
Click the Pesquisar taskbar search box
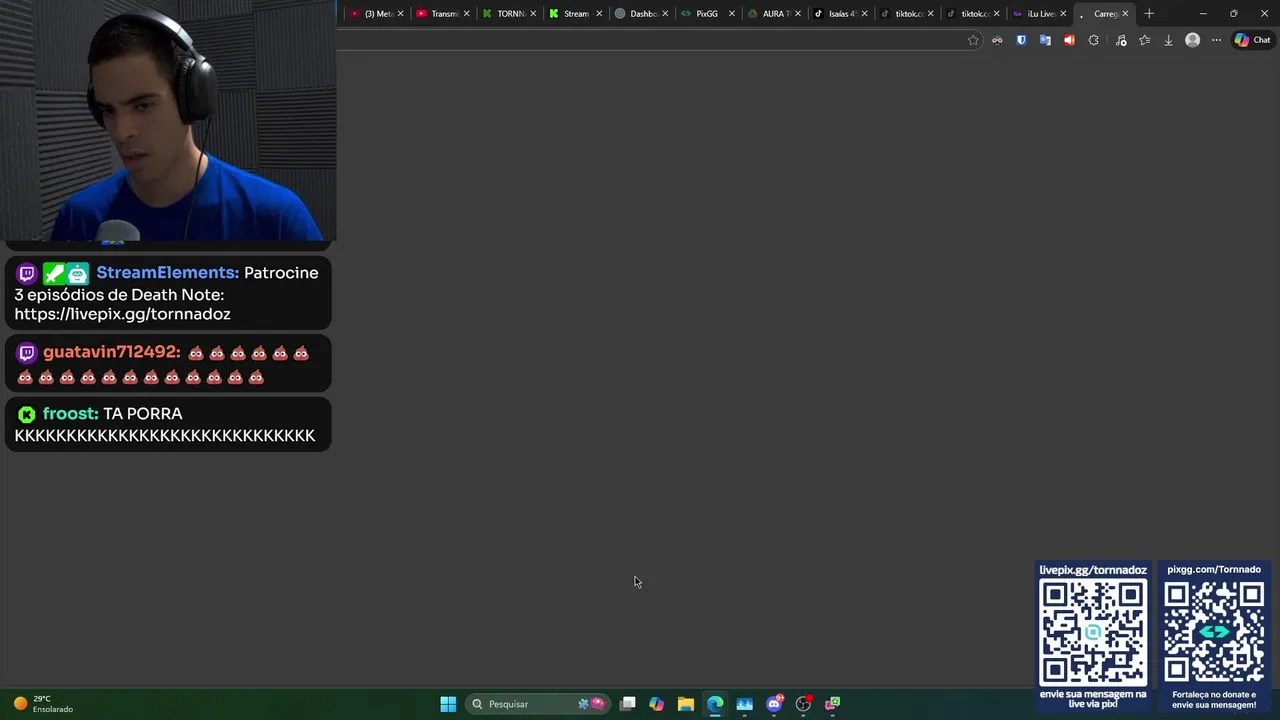[538, 704]
